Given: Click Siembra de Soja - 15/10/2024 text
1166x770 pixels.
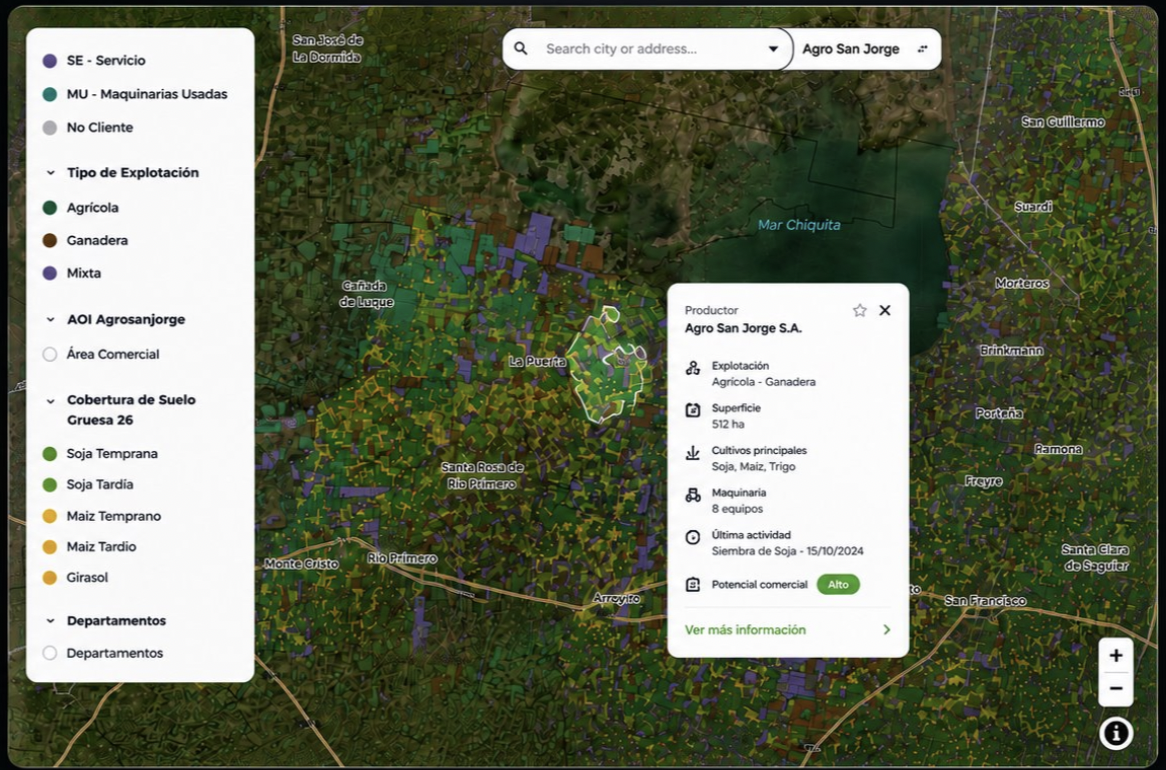Looking at the screenshot, I should coord(787,551).
